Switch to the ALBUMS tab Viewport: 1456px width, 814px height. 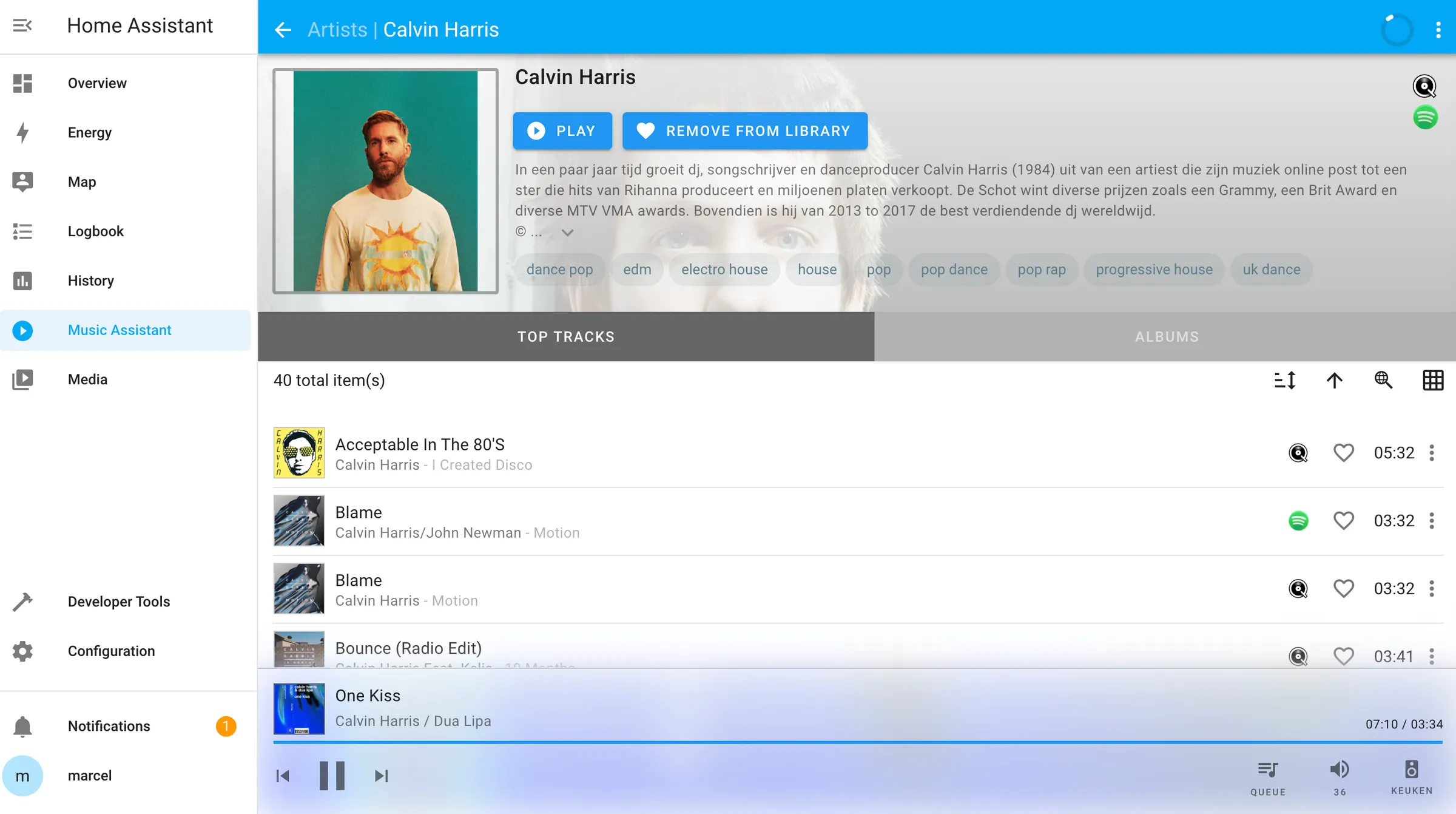pos(1165,336)
